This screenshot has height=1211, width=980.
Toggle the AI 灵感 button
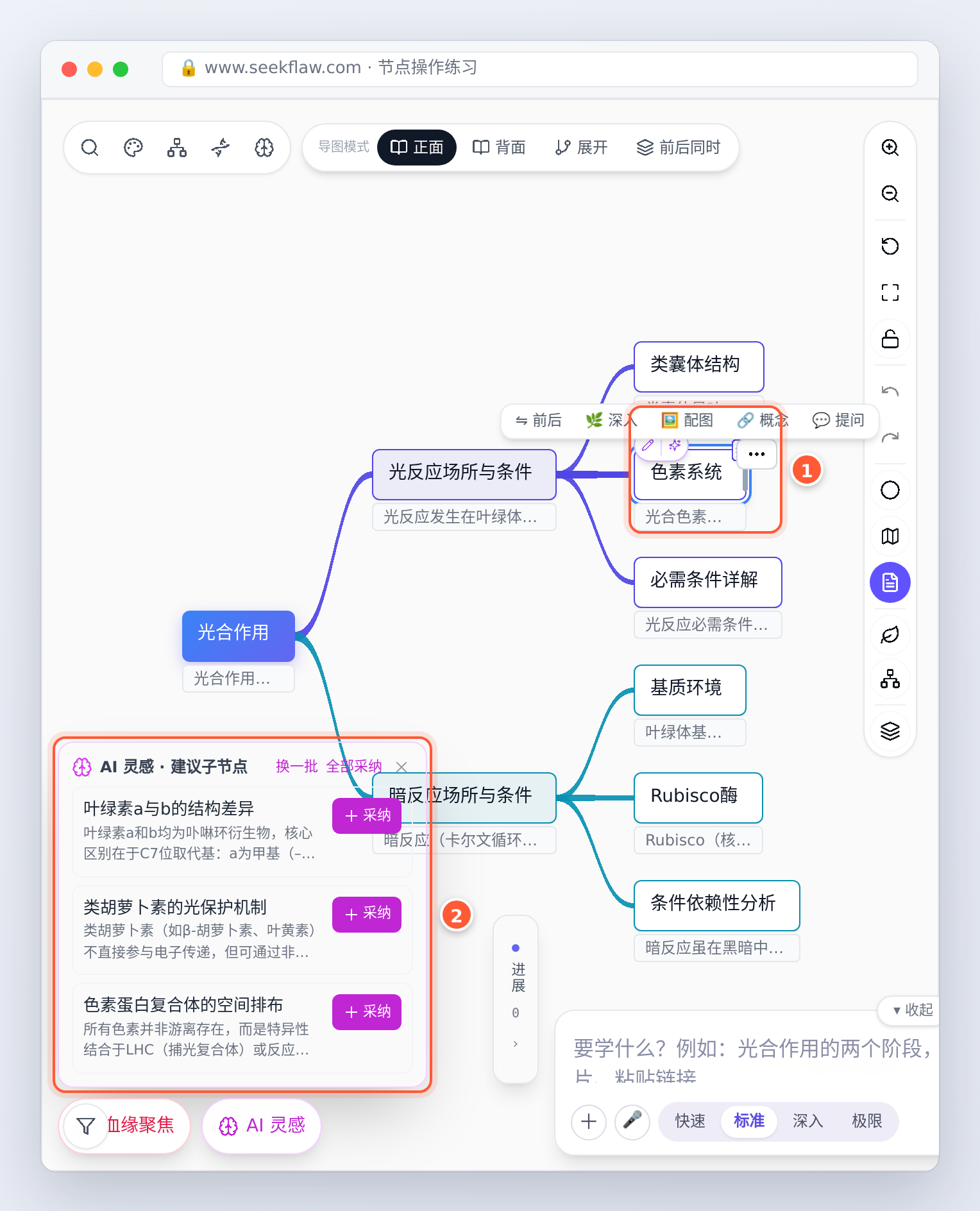(262, 1126)
